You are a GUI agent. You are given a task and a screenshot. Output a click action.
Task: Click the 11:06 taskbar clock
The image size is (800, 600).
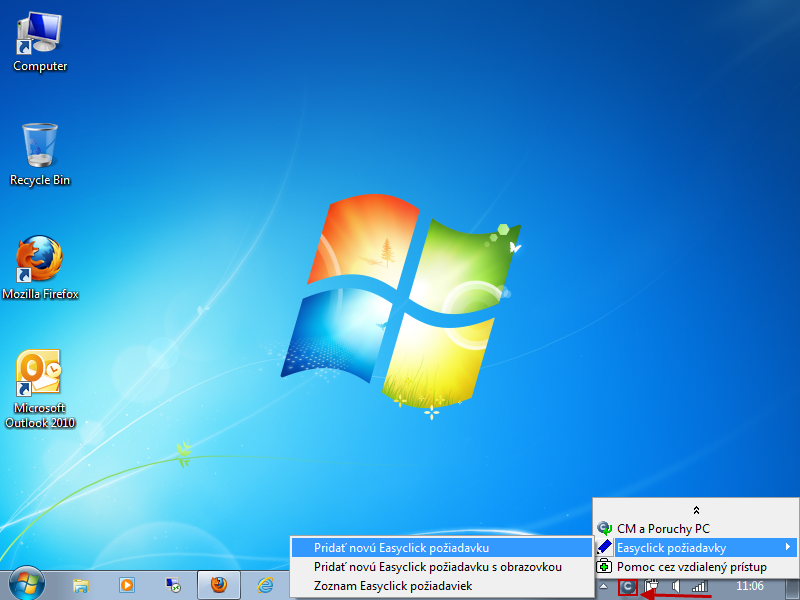(x=749, y=586)
